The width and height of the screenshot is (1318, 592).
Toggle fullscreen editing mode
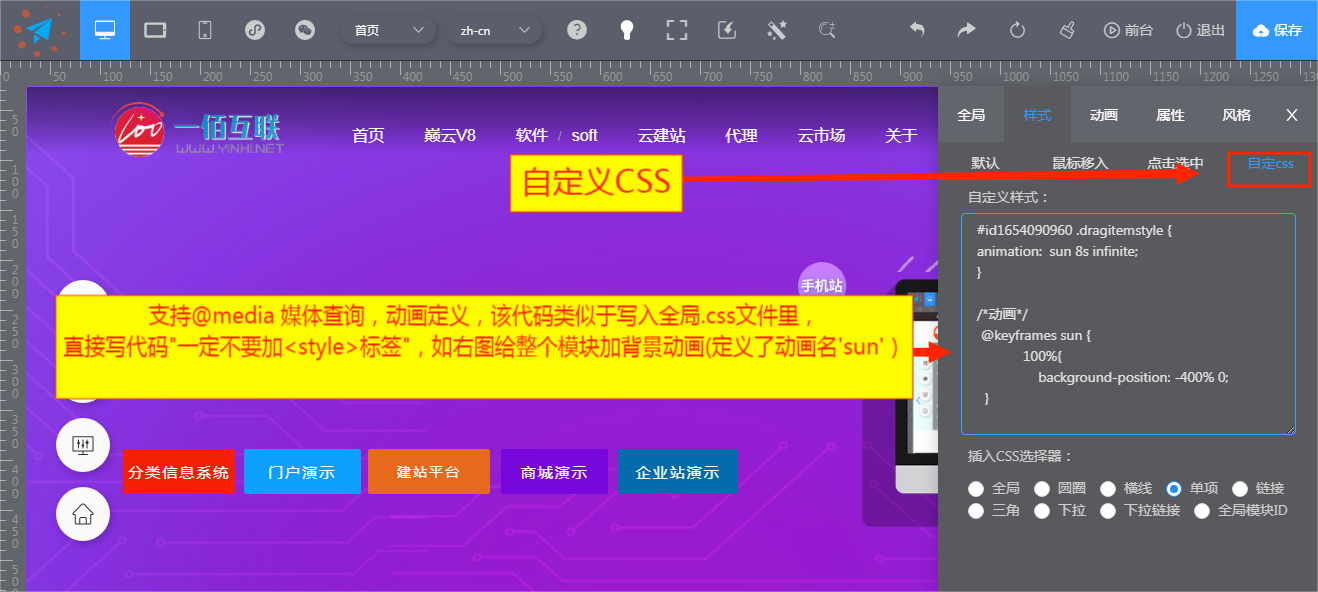pyautogui.click(x=677, y=30)
